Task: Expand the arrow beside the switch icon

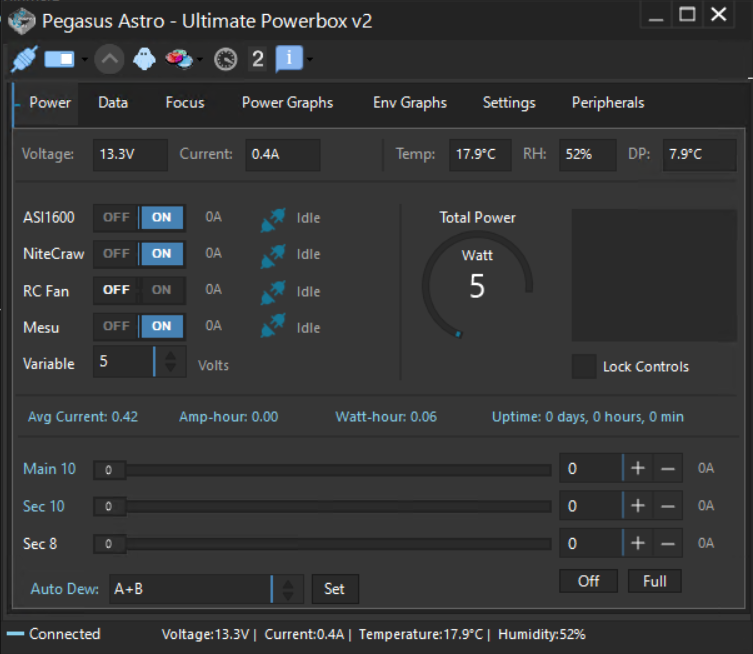Action: pyautogui.click(x=85, y=60)
